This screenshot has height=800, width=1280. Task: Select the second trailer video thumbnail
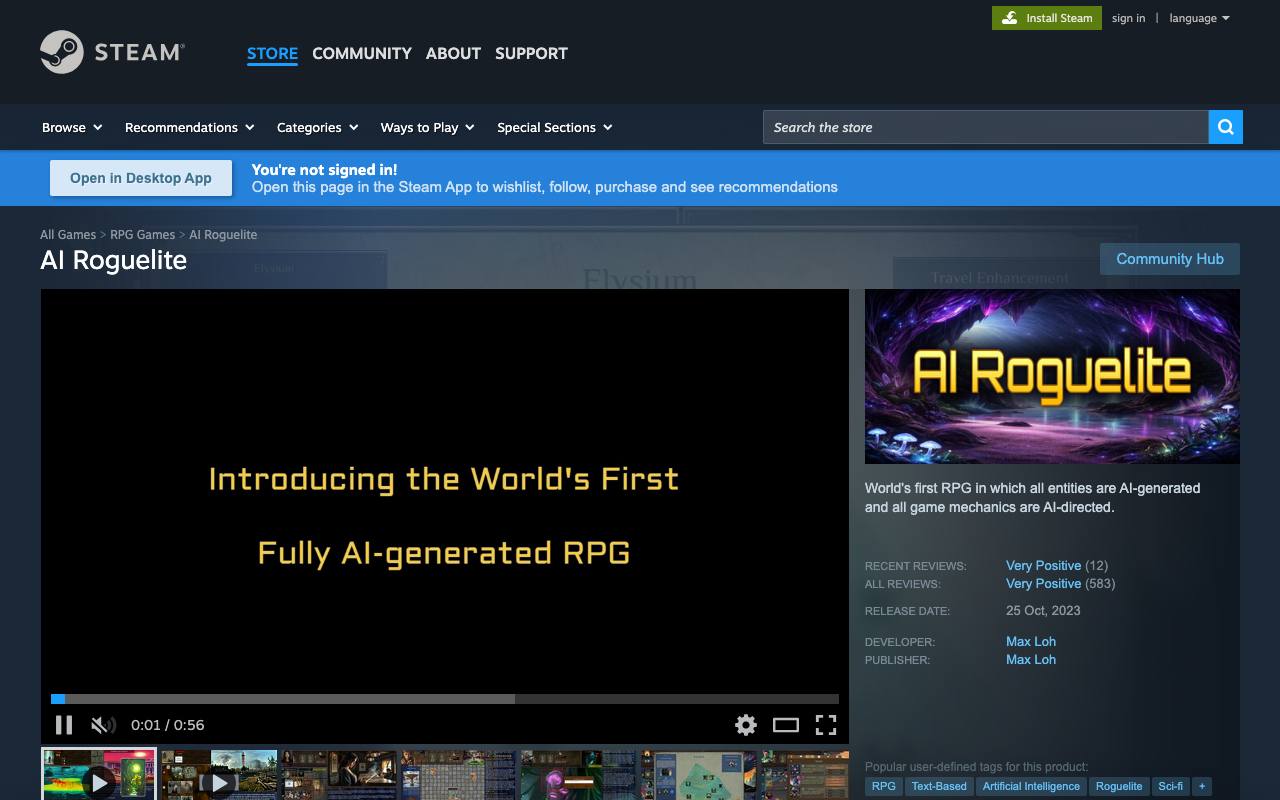(x=219, y=774)
